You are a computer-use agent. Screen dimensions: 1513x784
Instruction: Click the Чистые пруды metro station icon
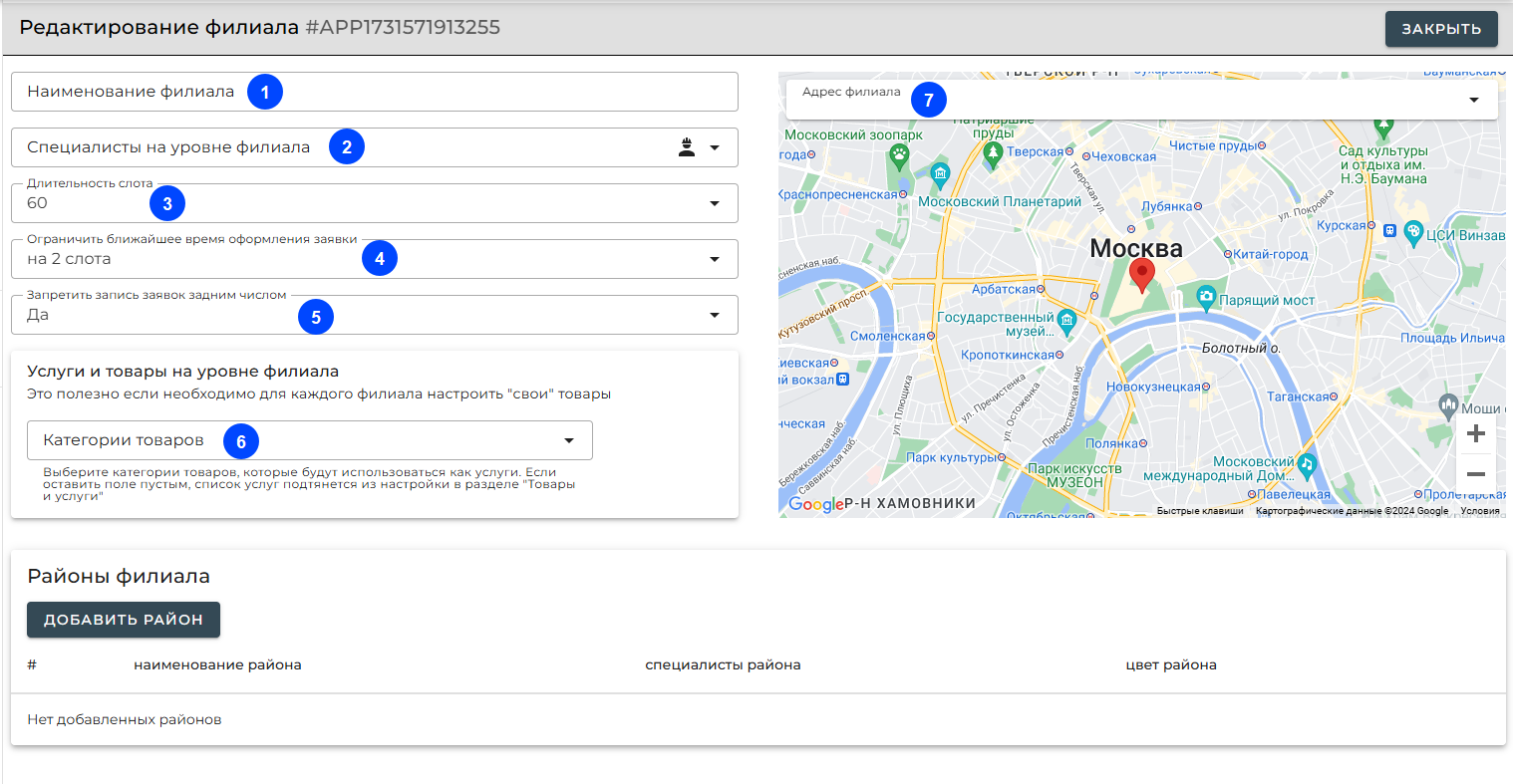click(1262, 145)
